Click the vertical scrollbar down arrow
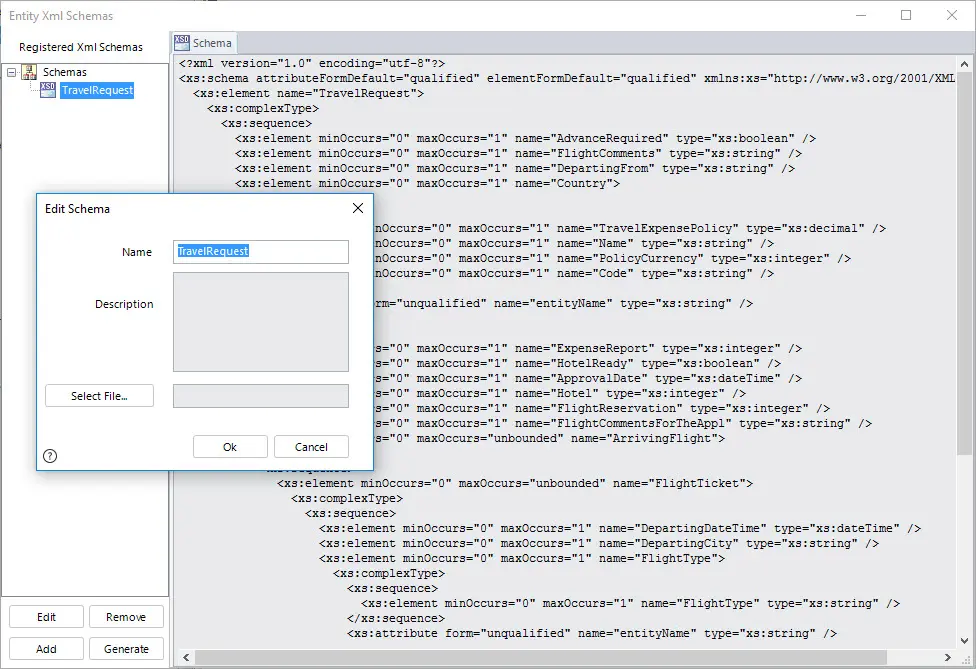This screenshot has width=976, height=669. pos(964,640)
